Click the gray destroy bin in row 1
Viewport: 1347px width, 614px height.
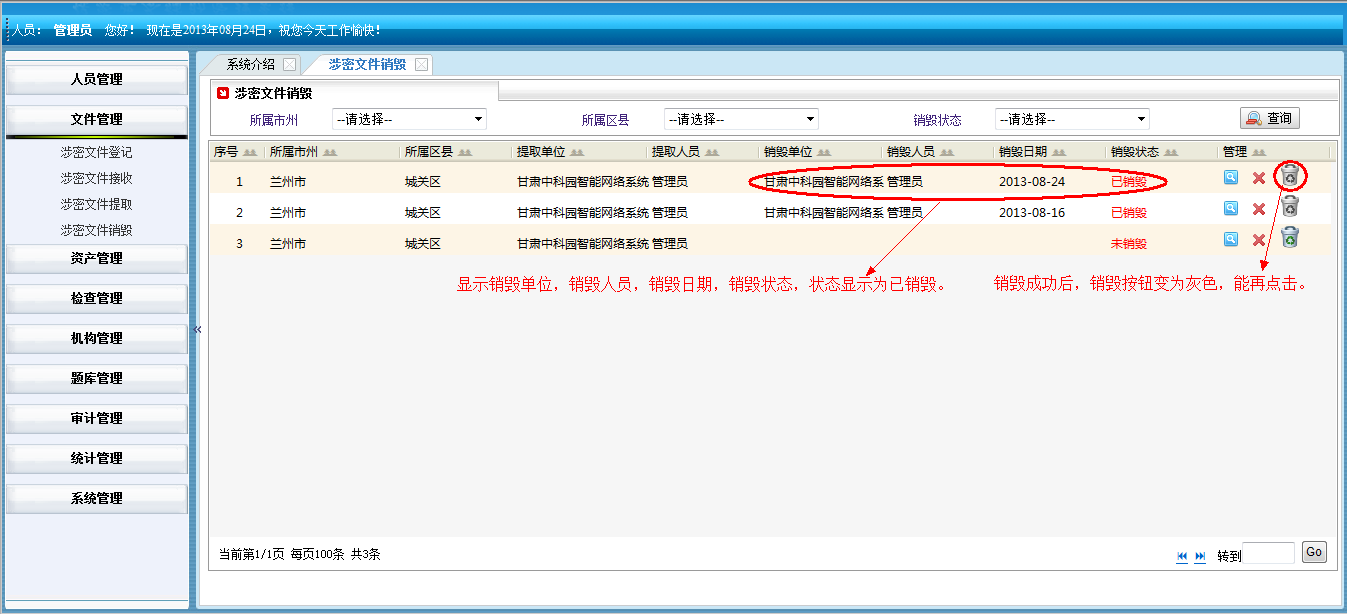click(1291, 176)
